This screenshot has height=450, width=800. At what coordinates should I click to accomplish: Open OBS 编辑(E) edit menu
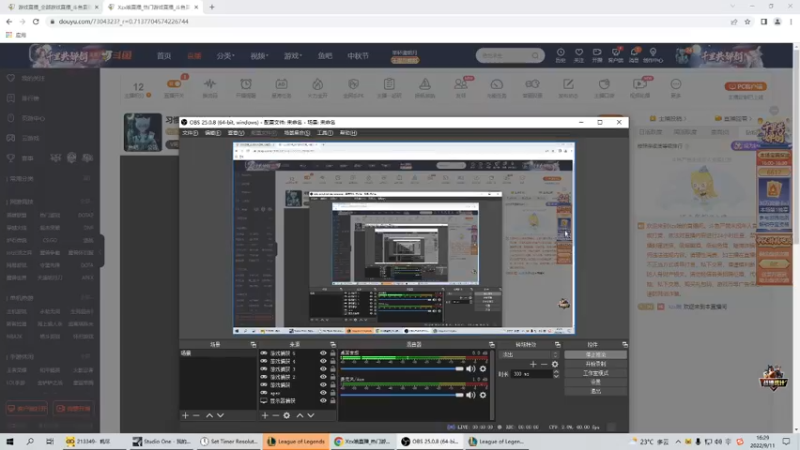[x=213, y=133]
